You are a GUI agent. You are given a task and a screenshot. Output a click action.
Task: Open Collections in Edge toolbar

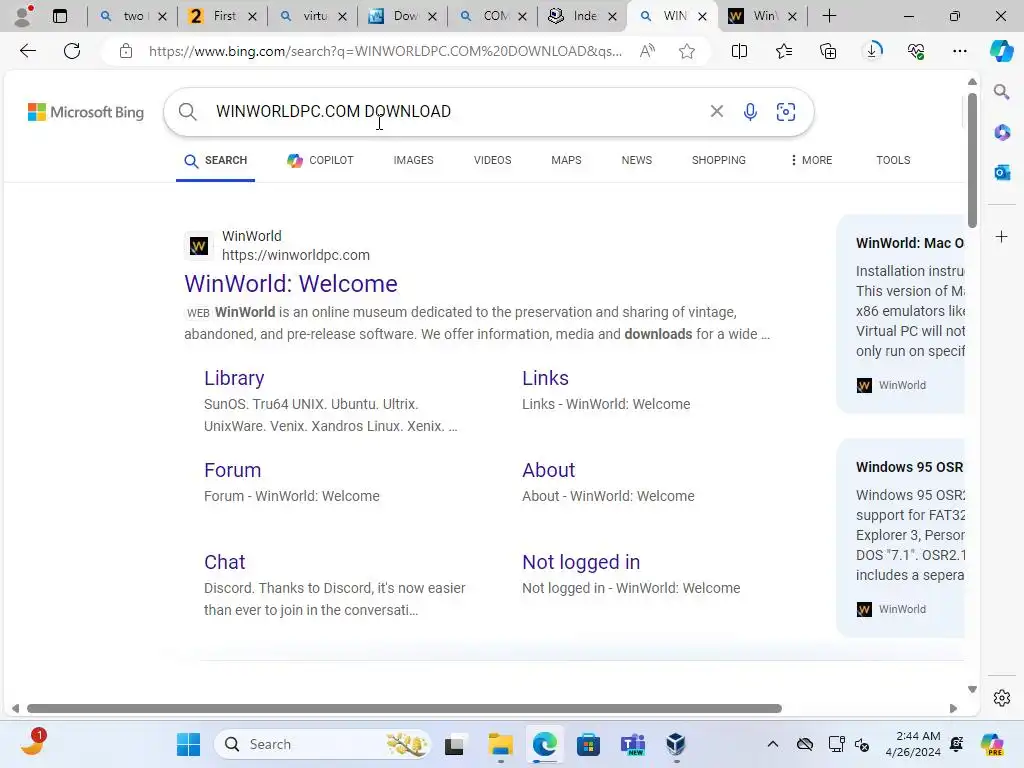[828, 51]
